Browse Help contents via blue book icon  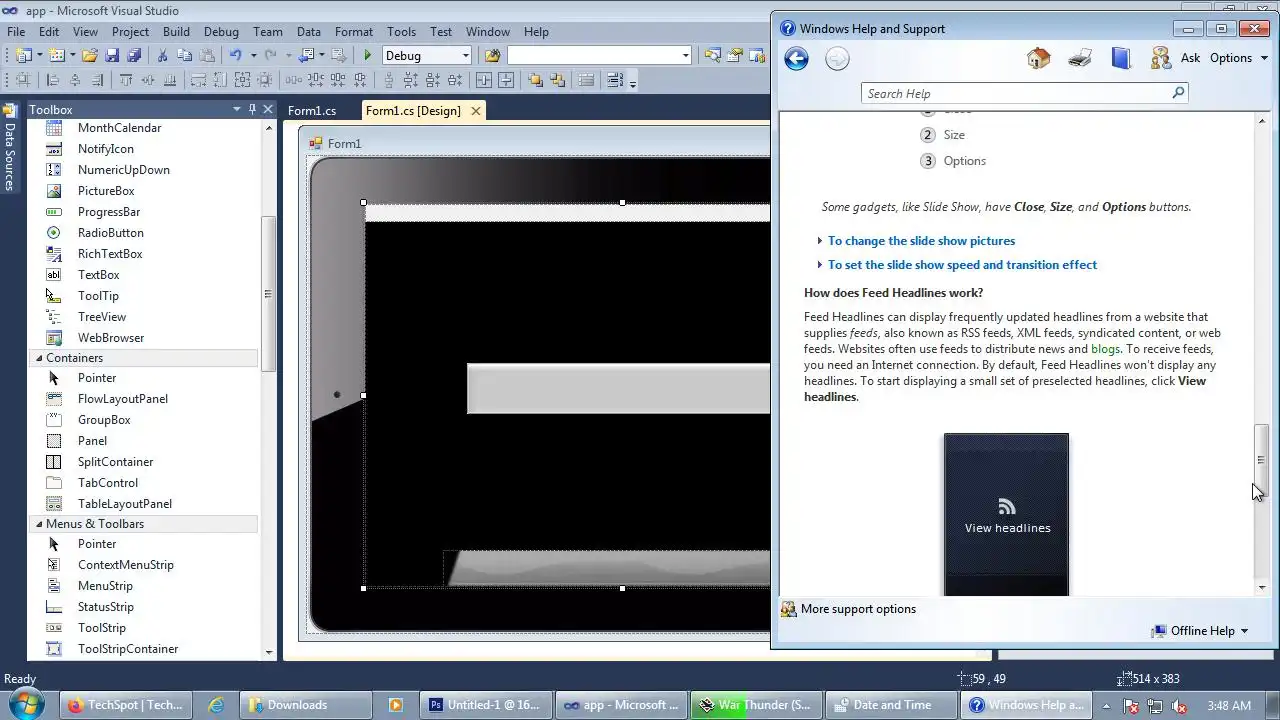coord(1120,58)
